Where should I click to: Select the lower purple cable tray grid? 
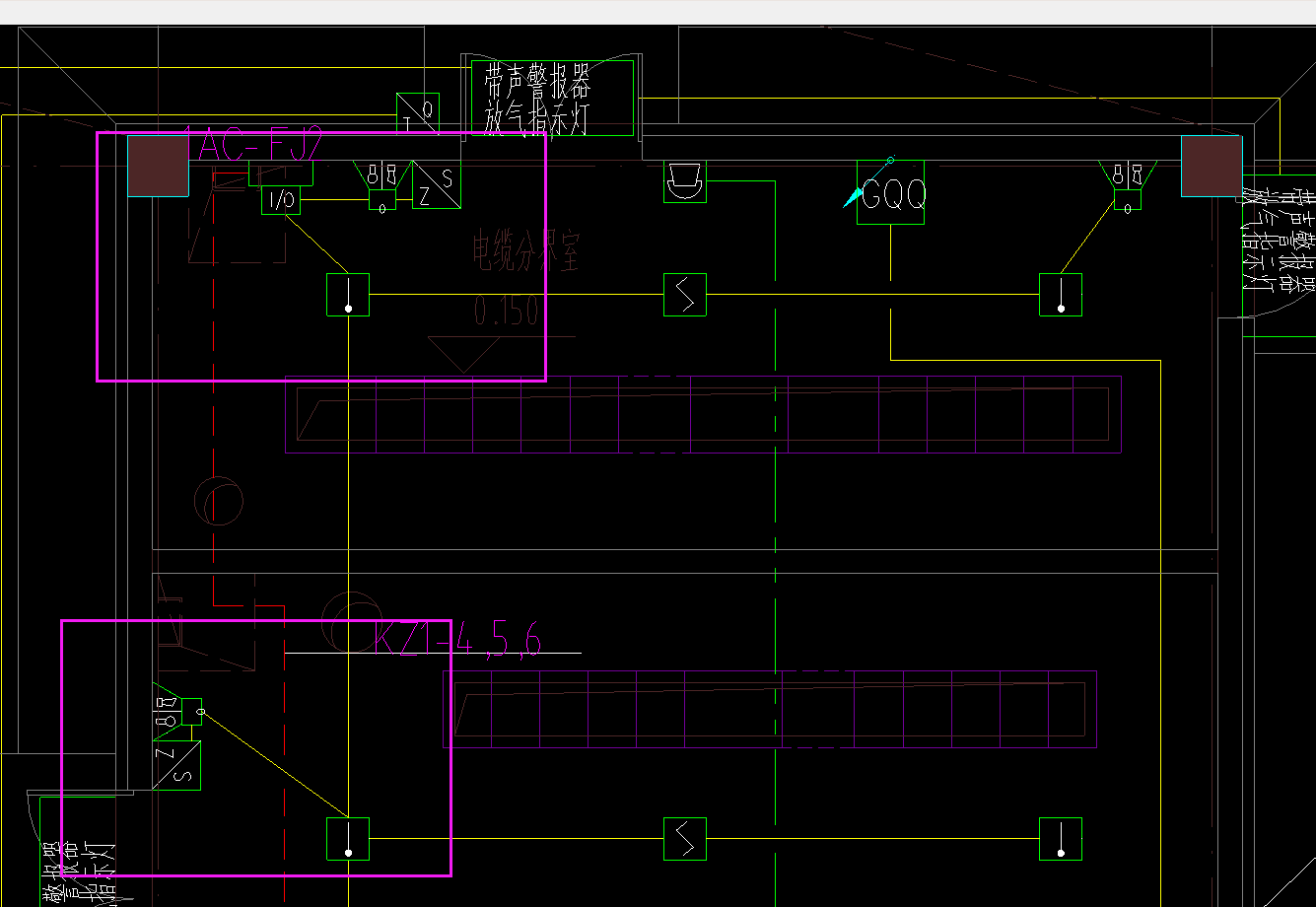(770, 710)
